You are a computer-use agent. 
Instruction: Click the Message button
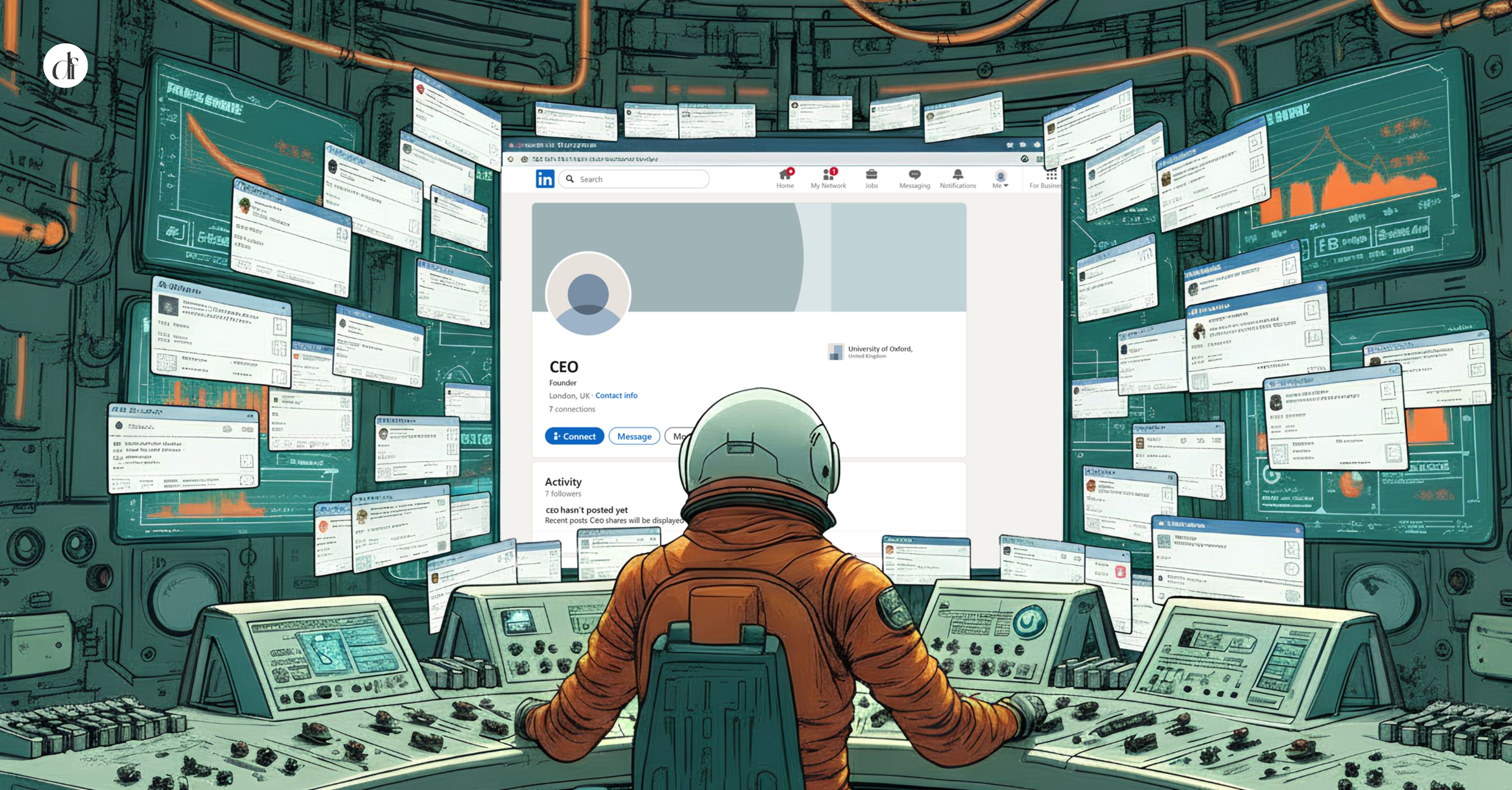(634, 436)
